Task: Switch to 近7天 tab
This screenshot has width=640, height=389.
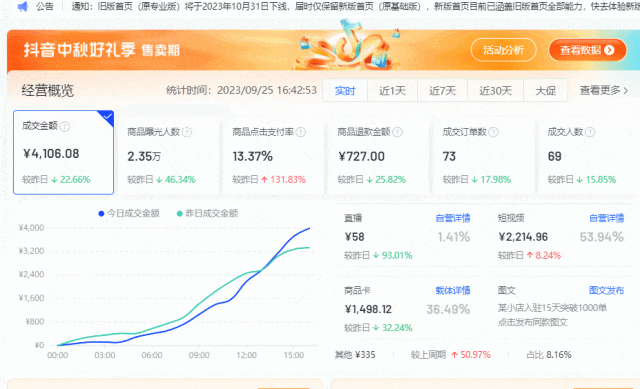Action: click(x=442, y=91)
